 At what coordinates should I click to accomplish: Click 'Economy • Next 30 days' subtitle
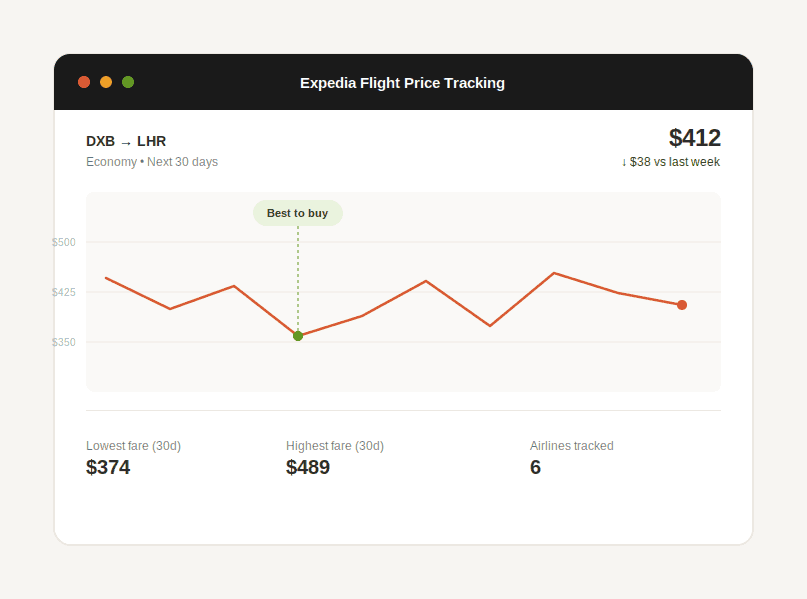pos(152,162)
